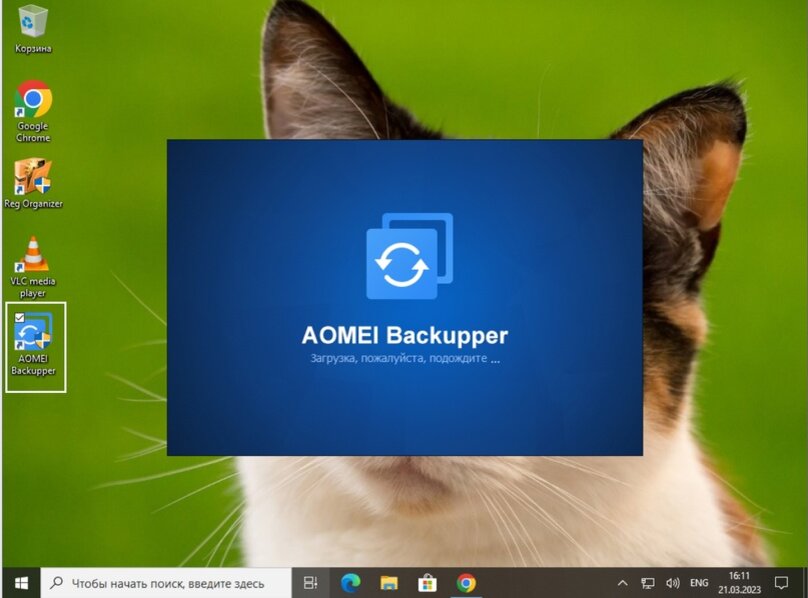
Task: Switch to Chrome on the taskbar
Action: click(x=466, y=583)
